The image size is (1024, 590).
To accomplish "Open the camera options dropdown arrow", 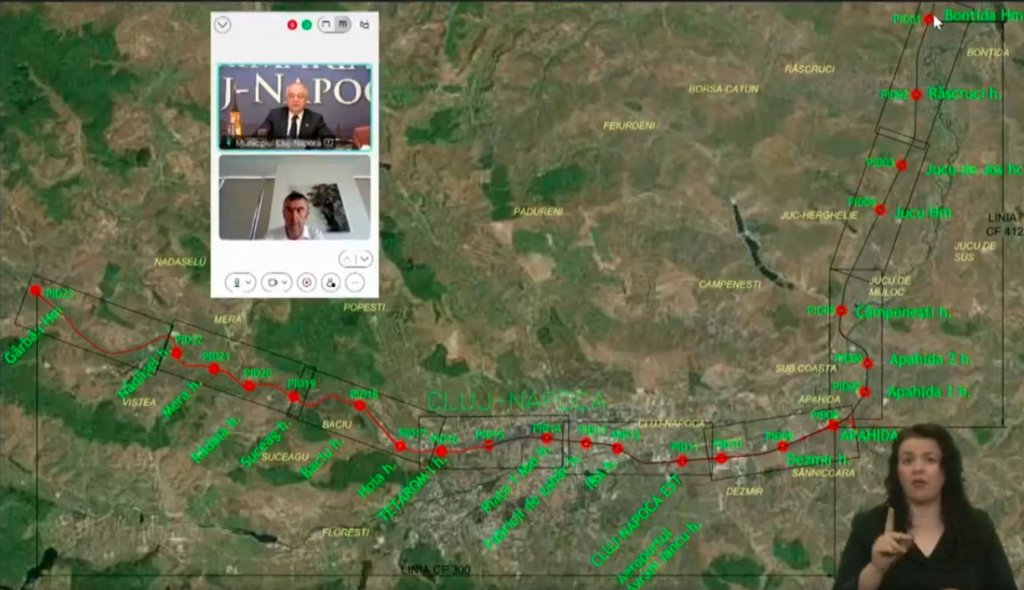I will pos(285,282).
